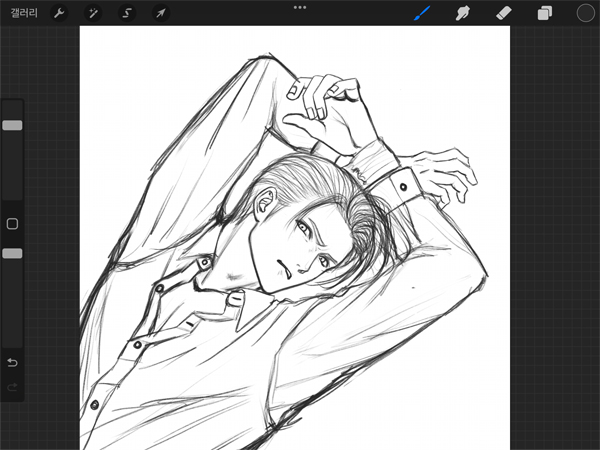Open the 갤러리 (Gallery) view
The width and height of the screenshot is (600, 450).
pyautogui.click(x=24, y=13)
